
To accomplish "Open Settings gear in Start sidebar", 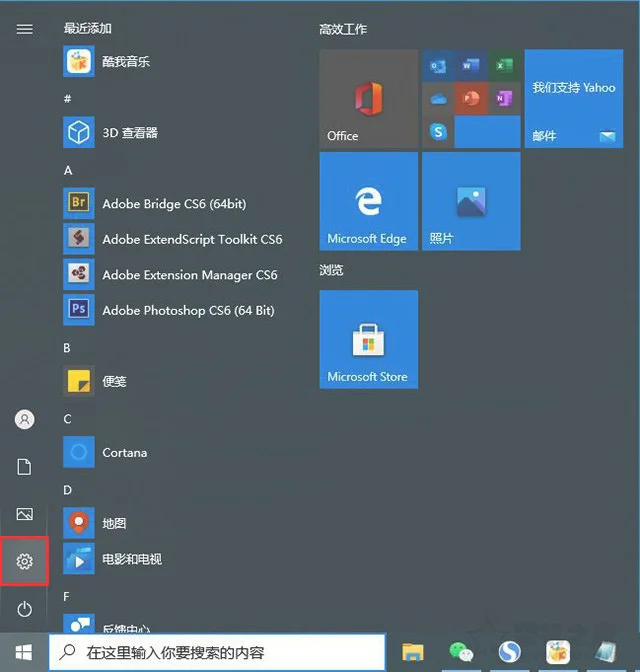I will (x=24, y=561).
